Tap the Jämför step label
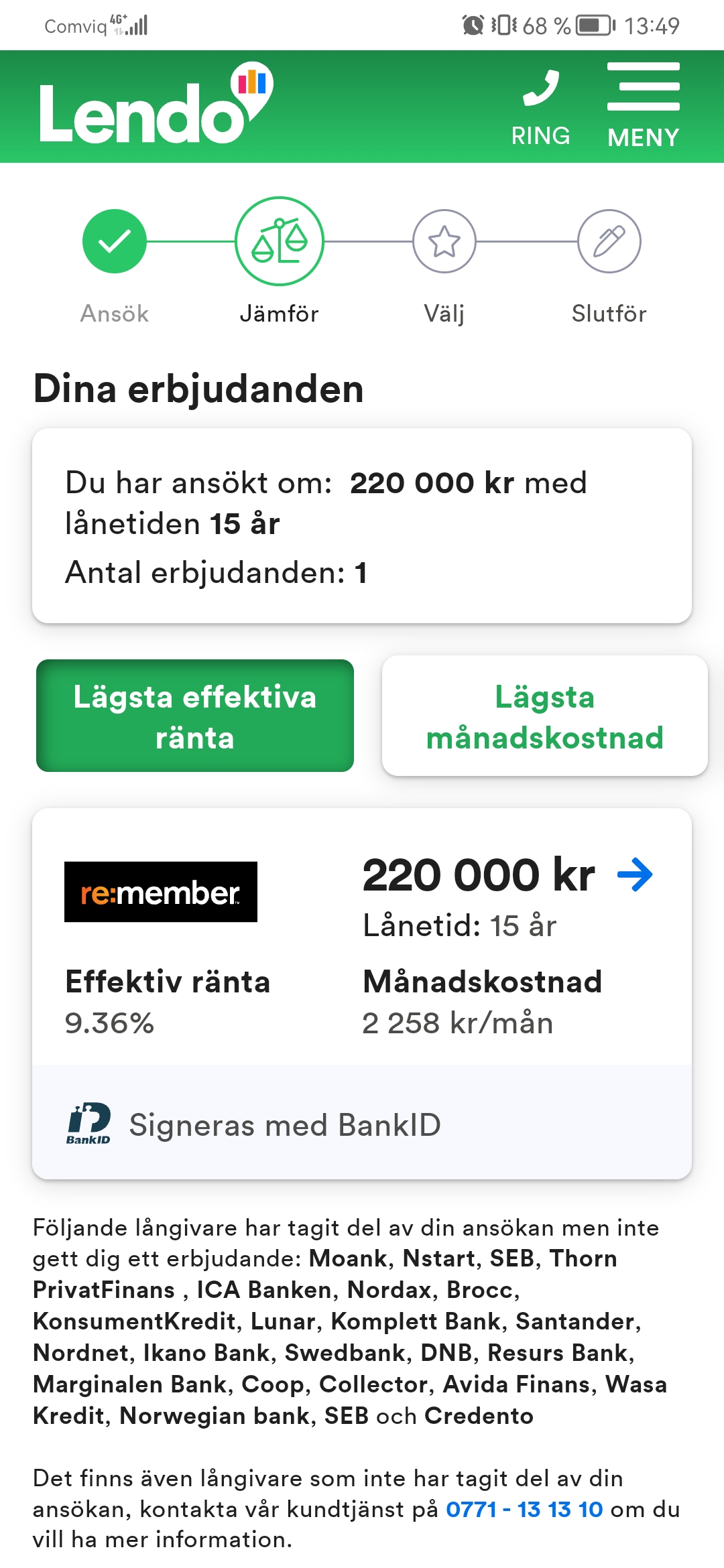724x1568 pixels. tap(280, 314)
